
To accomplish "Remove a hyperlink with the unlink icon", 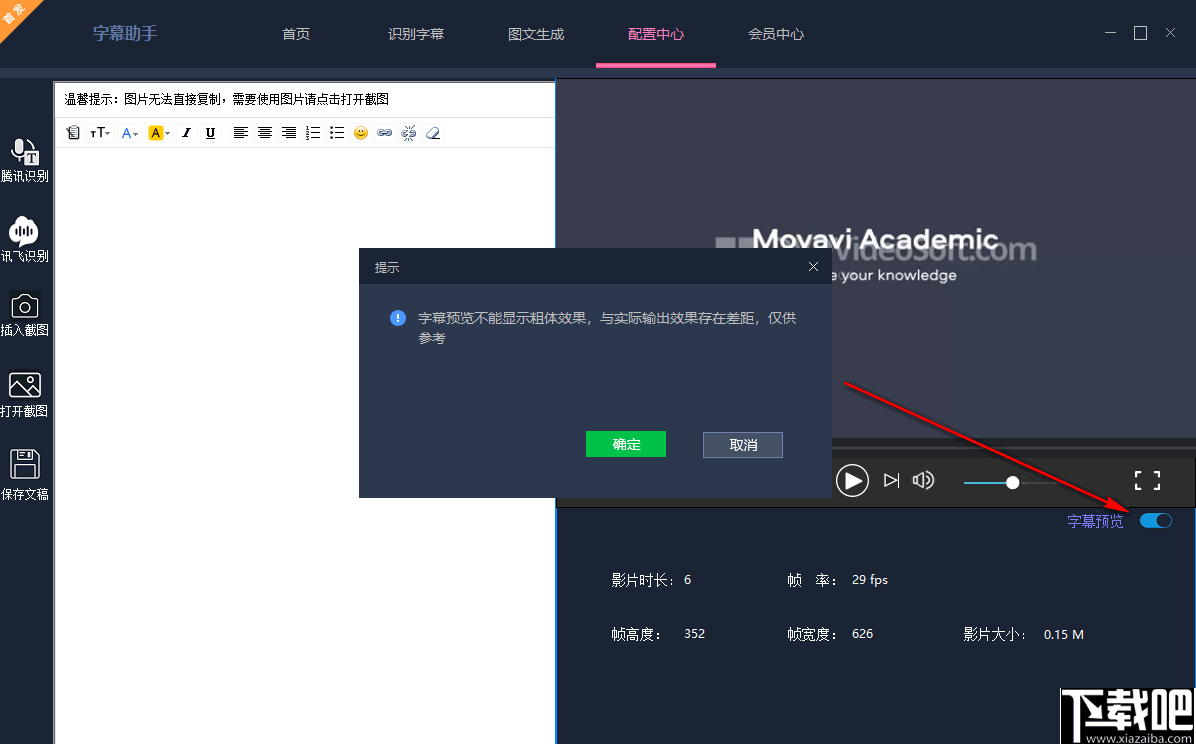I will (408, 132).
